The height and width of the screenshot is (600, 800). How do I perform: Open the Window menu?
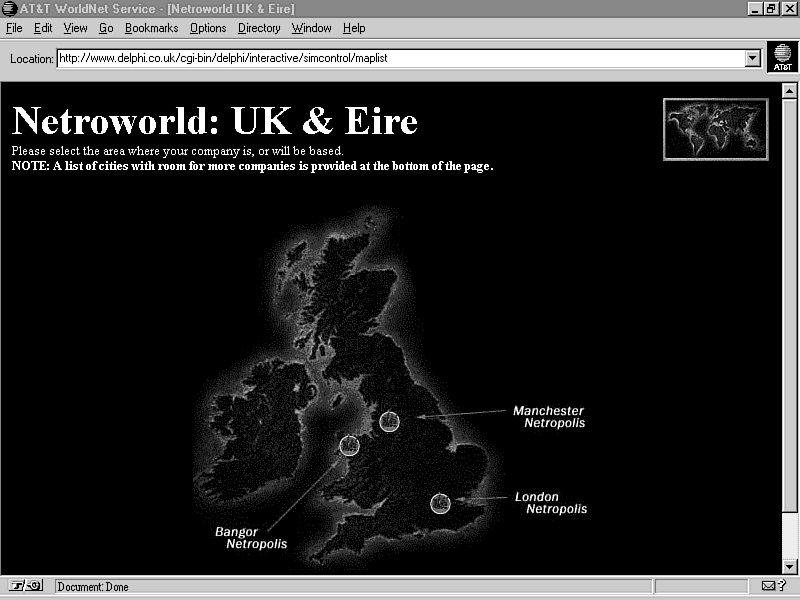click(311, 28)
